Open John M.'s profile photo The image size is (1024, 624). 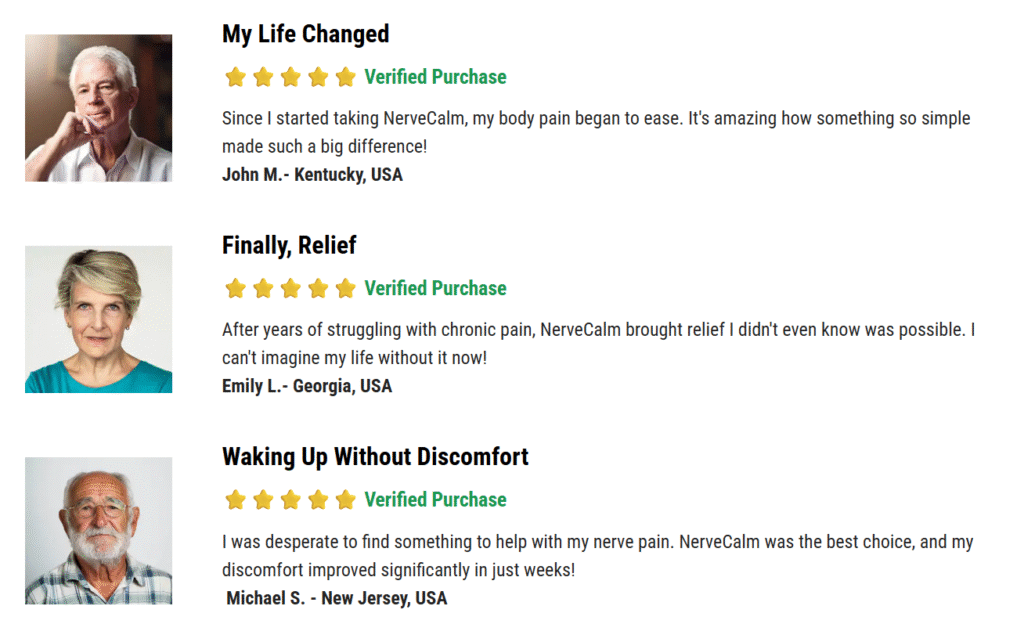99,108
